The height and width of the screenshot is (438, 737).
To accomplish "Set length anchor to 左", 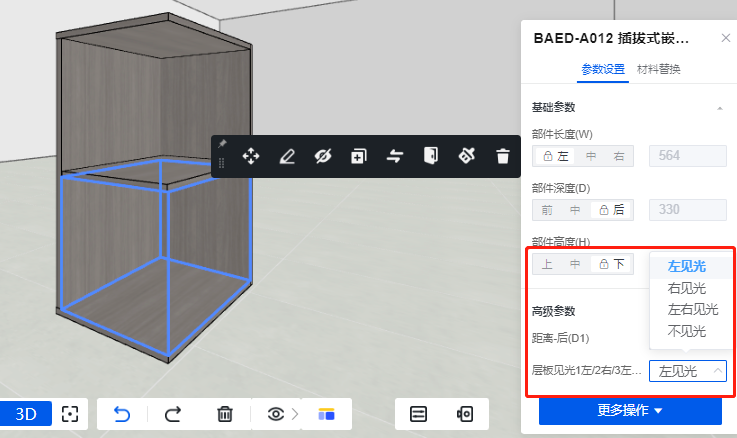I will click(556, 156).
